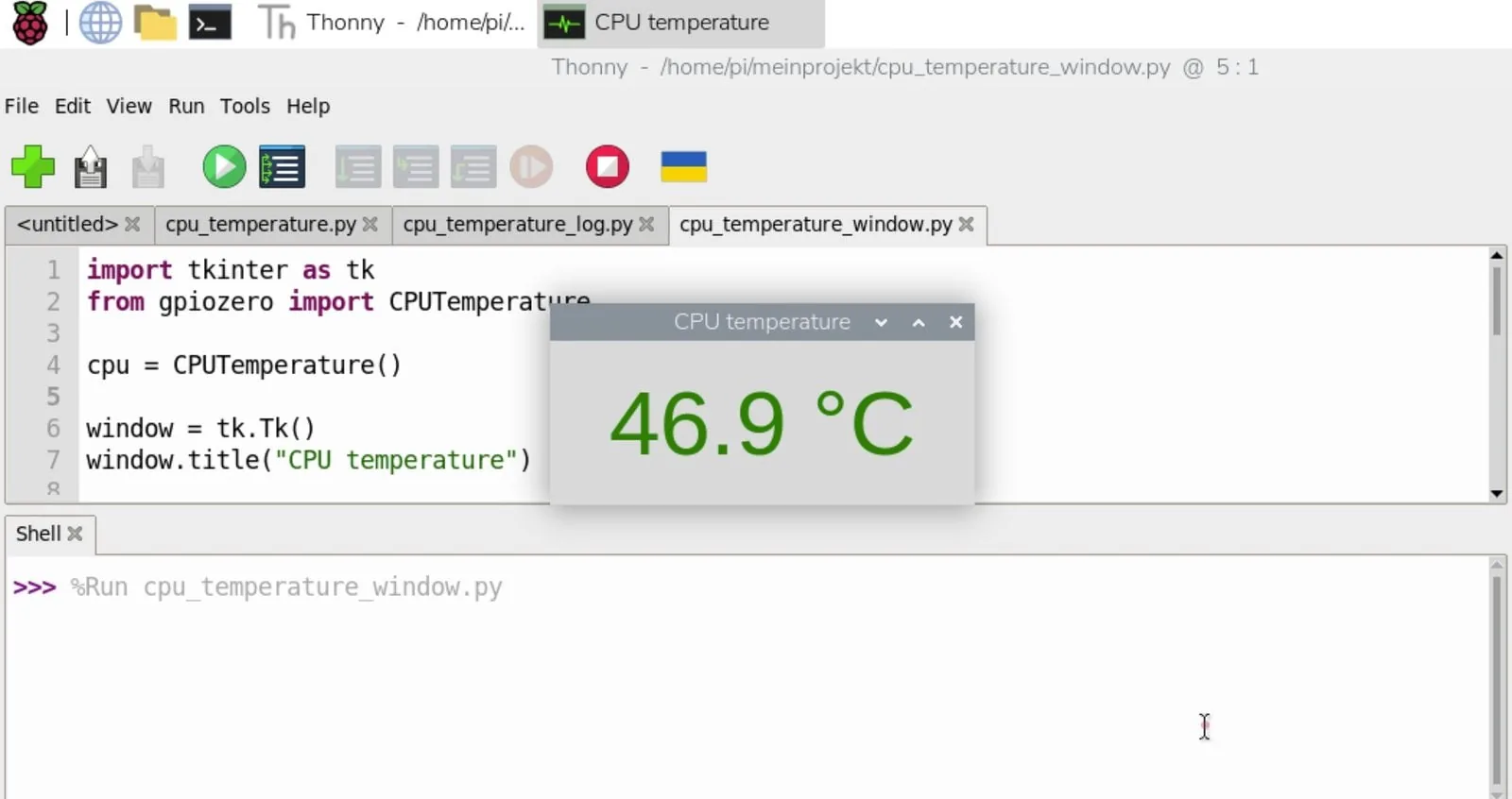The height and width of the screenshot is (799, 1512).
Task: Close the Shell panel tab
Action: pos(76,534)
